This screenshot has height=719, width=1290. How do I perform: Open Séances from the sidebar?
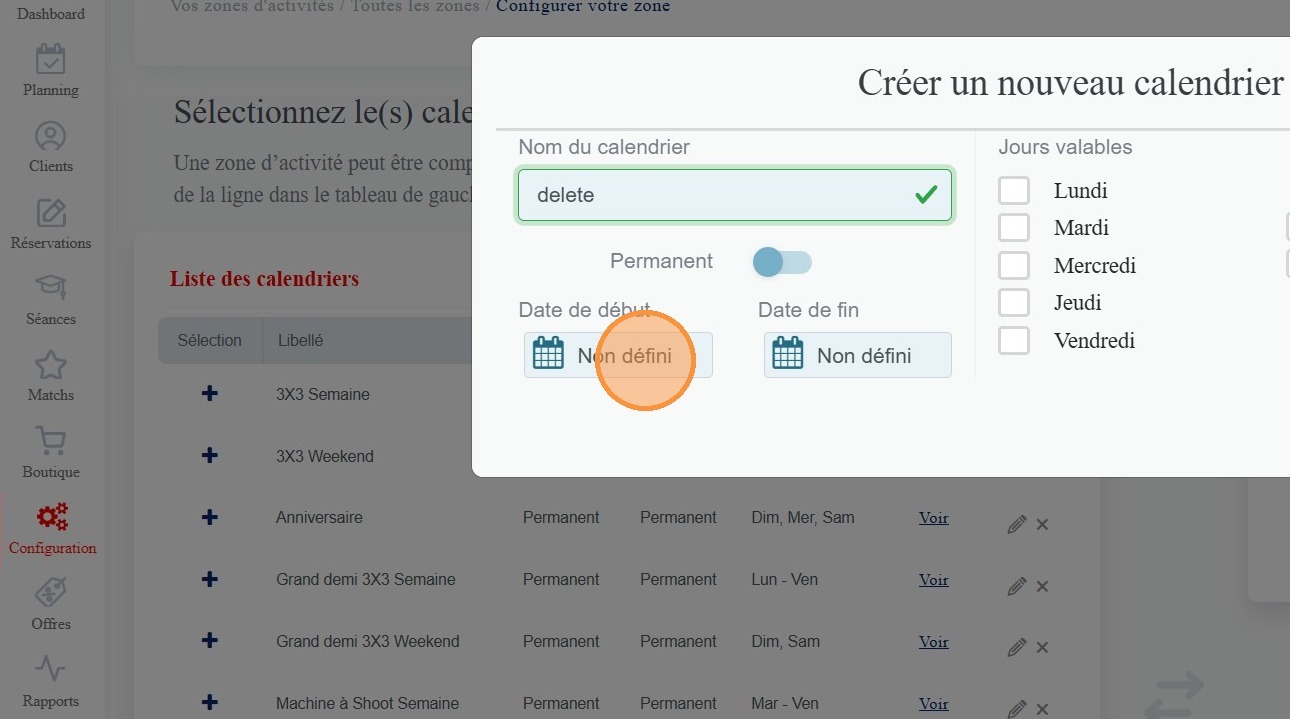[51, 289]
